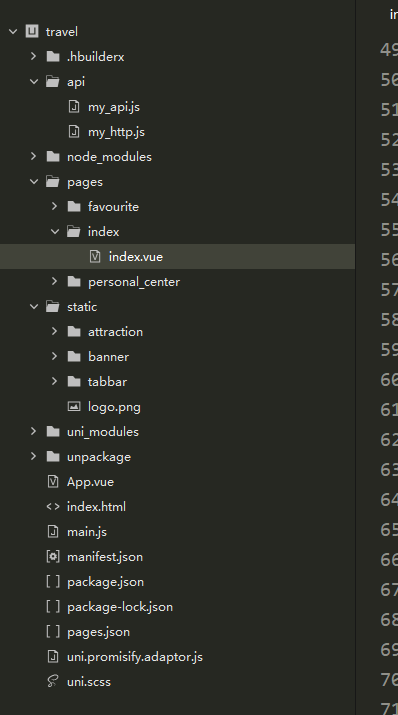Image resolution: width=398 pixels, height=715 pixels.
Task: Expand the banner folder chevron
Action: (54, 356)
